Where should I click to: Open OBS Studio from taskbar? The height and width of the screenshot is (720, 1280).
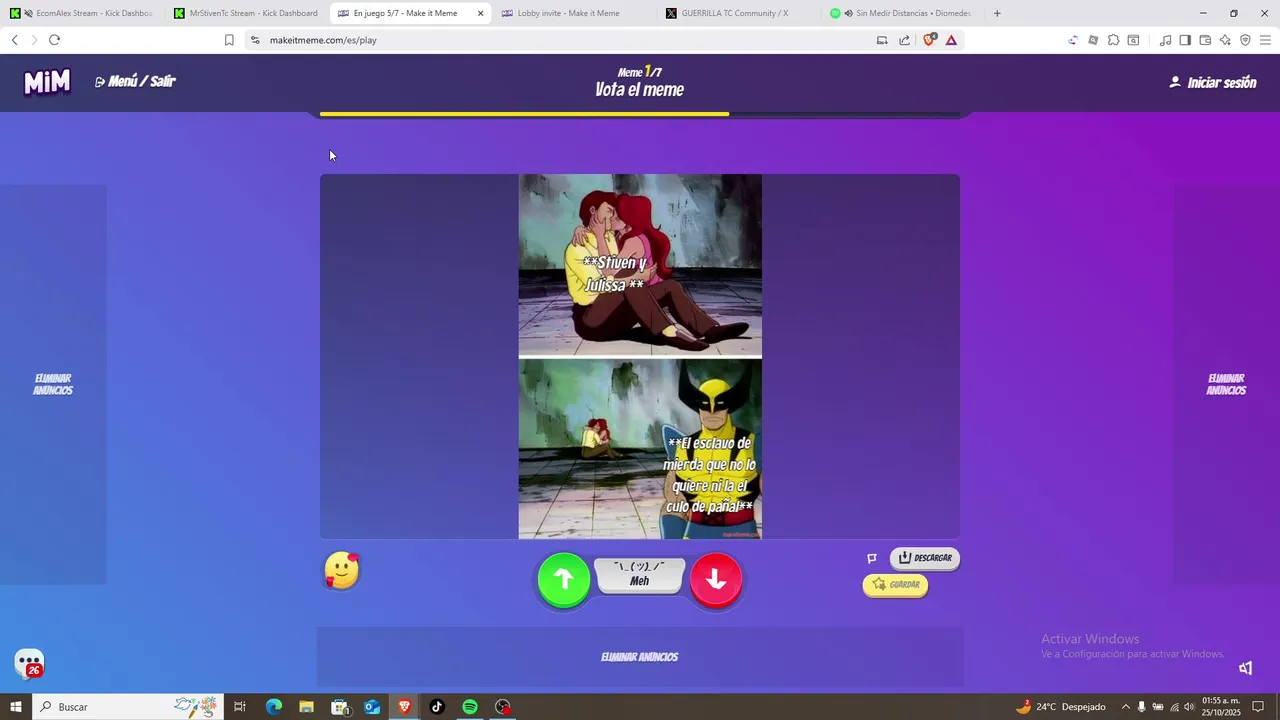[503, 707]
